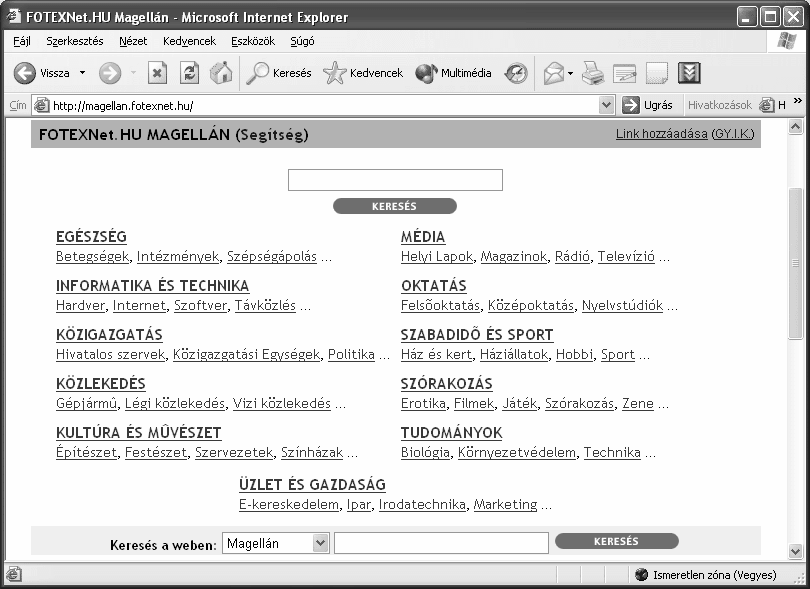Image resolution: width=810 pixels, height=589 pixels.
Task: Click the Keresés a weben input field
Action: tap(441, 543)
